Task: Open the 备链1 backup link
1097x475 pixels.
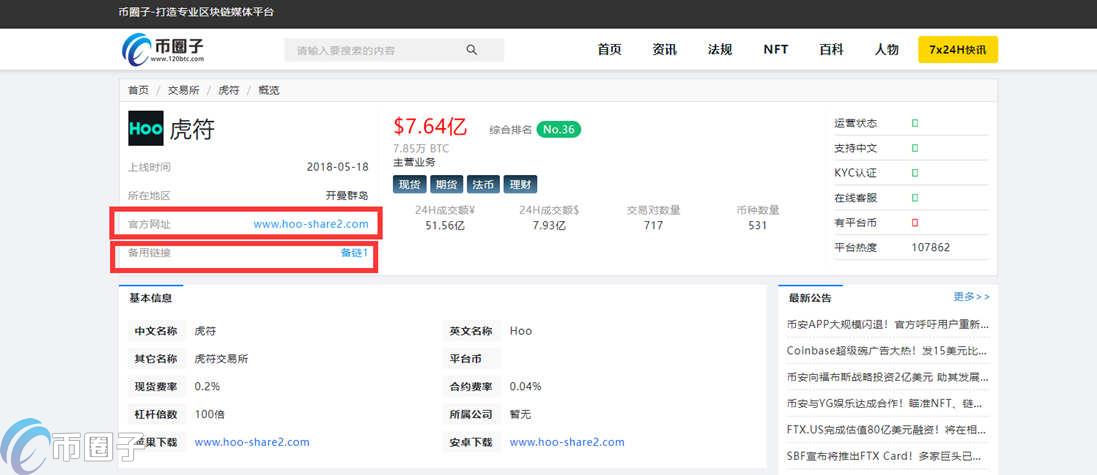Action: tap(354, 253)
